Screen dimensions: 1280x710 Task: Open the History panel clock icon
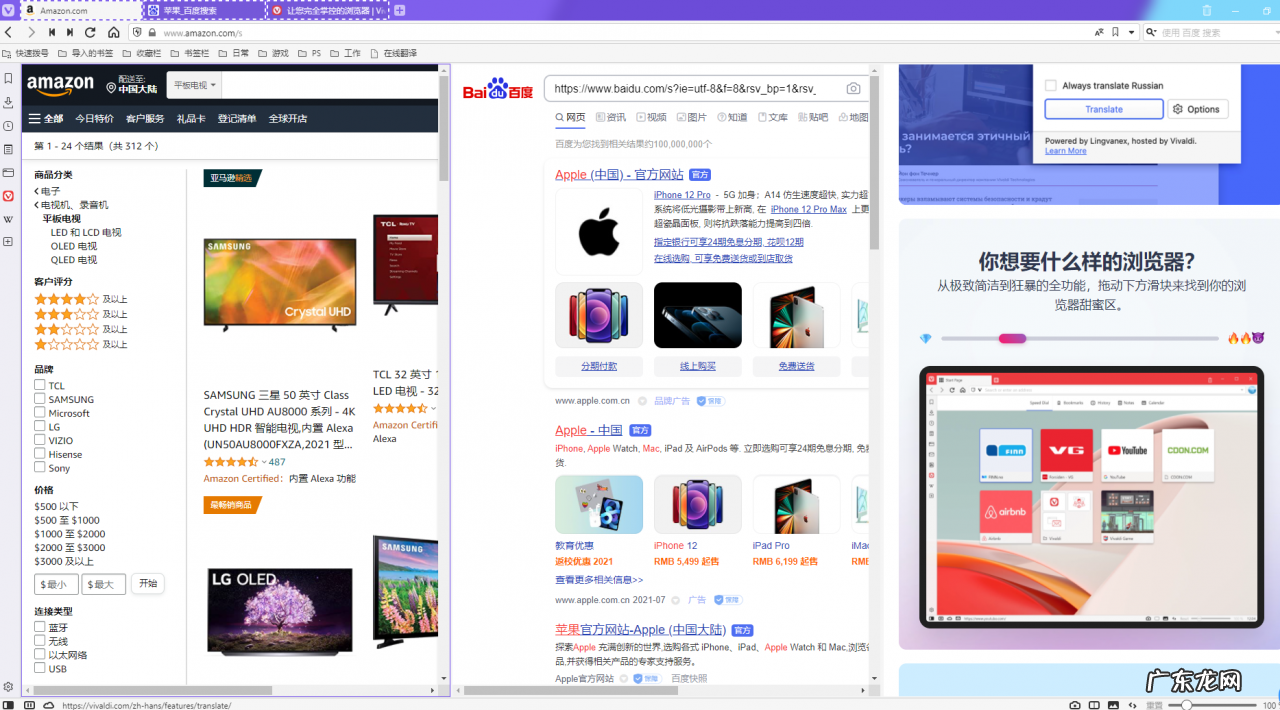coord(9,126)
